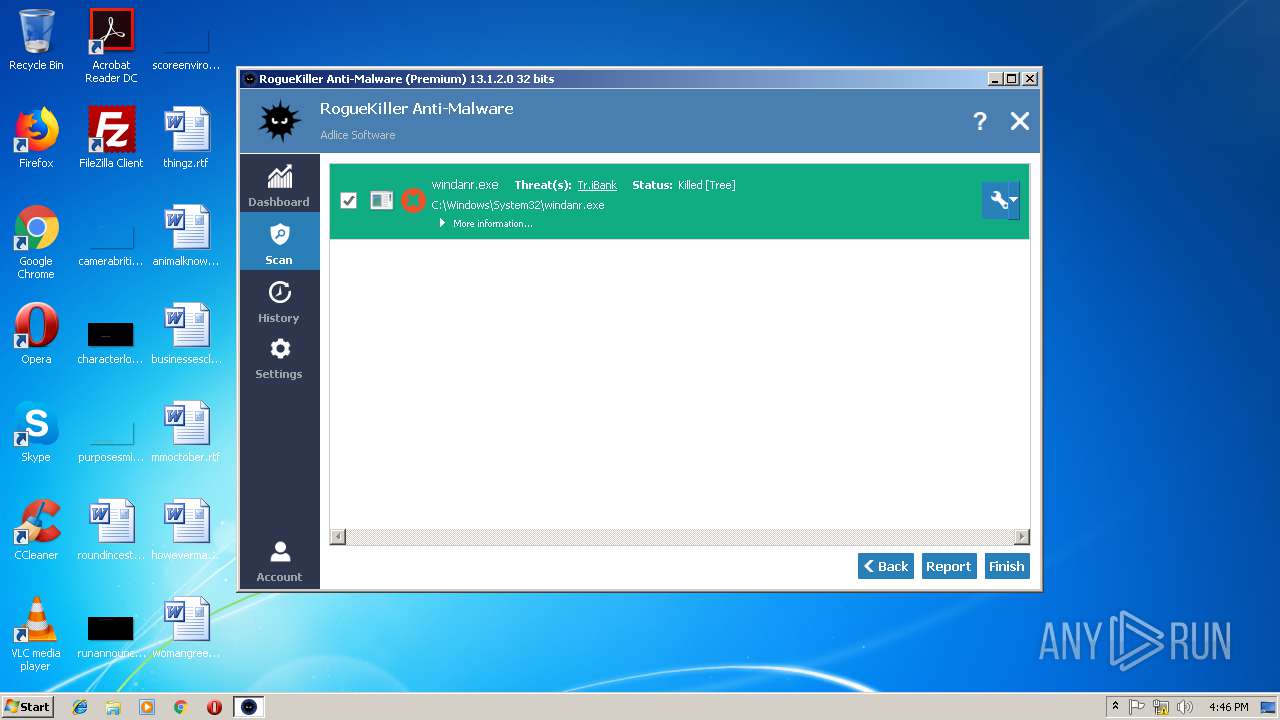Click the right arrow of horizontal scrollbar
1280x720 pixels.
[1021, 537]
